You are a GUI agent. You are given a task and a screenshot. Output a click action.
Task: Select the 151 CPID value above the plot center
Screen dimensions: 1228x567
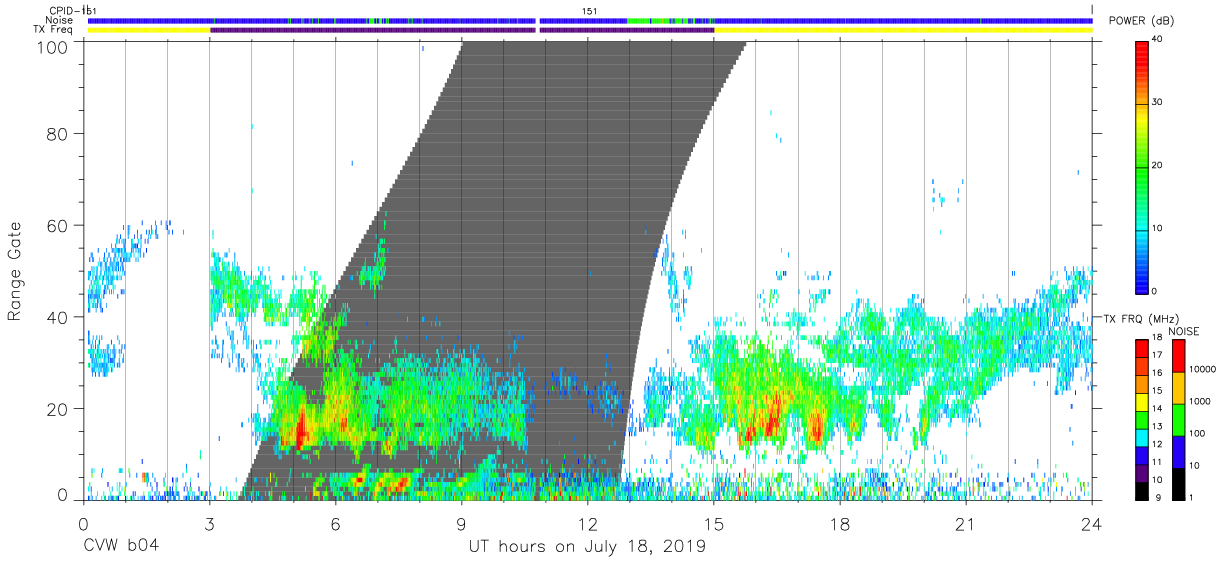pyautogui.click(x=590, y=11)
